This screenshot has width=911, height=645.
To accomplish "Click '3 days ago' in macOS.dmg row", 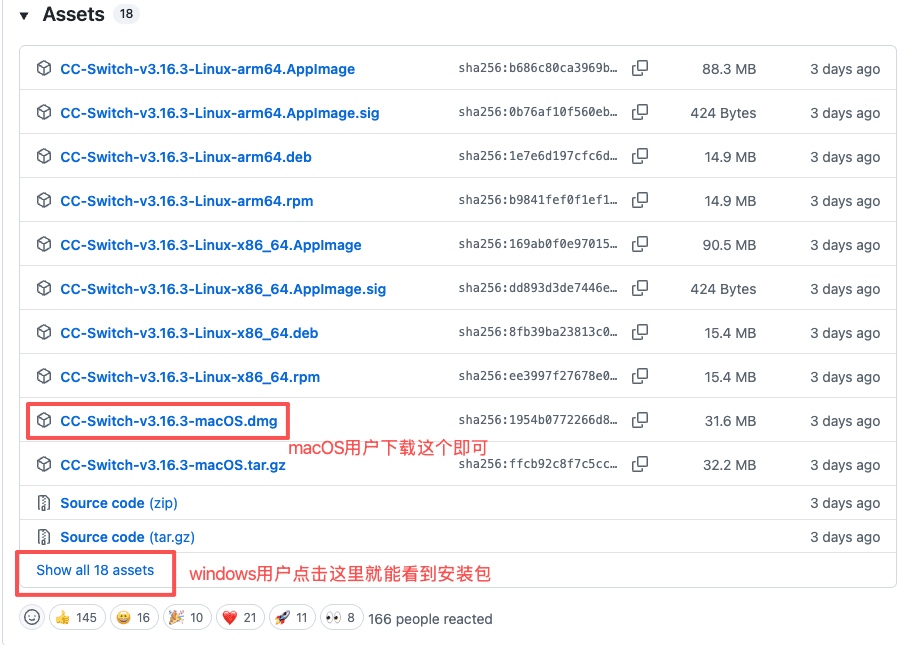I will 845,421.
